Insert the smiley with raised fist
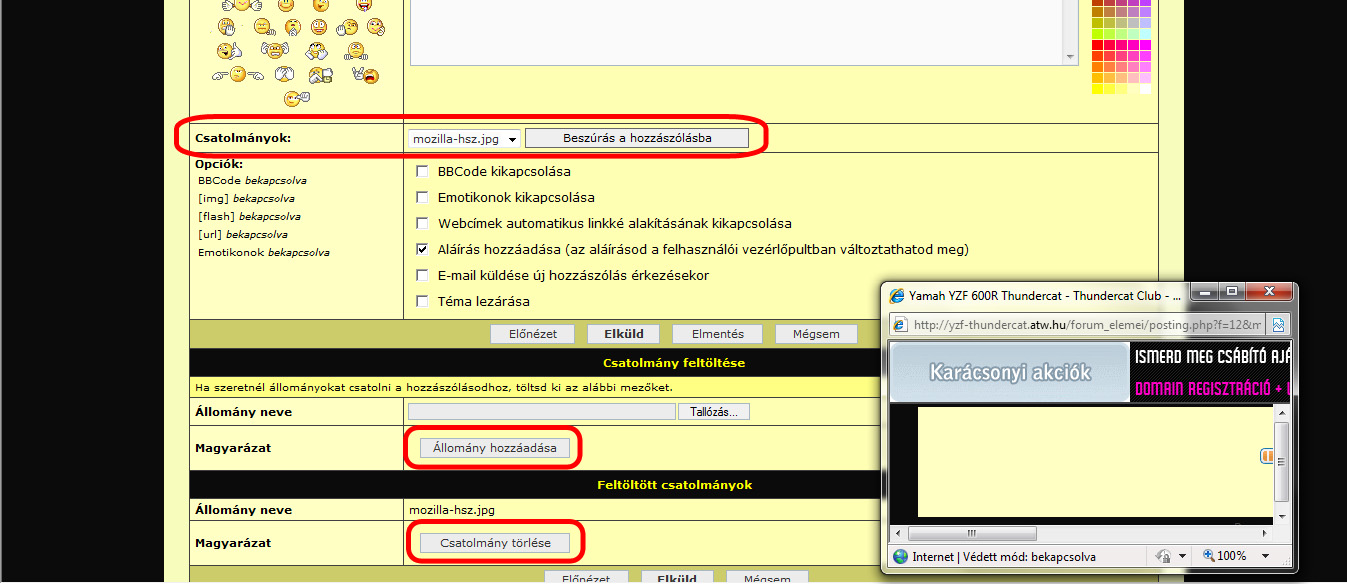 (x=296, y=99)
